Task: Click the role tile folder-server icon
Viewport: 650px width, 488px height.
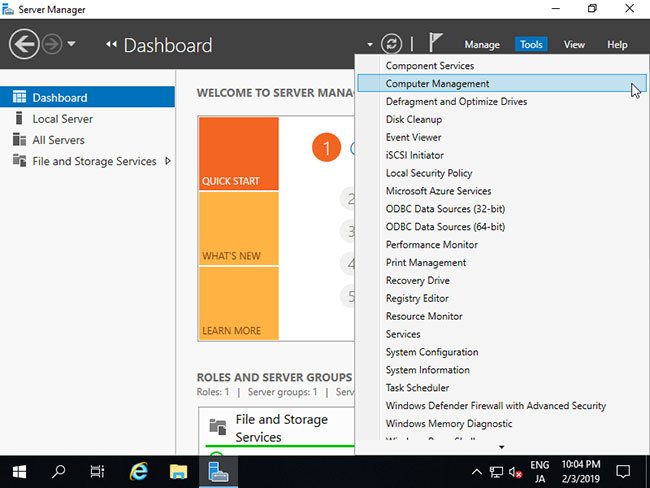Action: pyautogui.click(x=218, y=427)
